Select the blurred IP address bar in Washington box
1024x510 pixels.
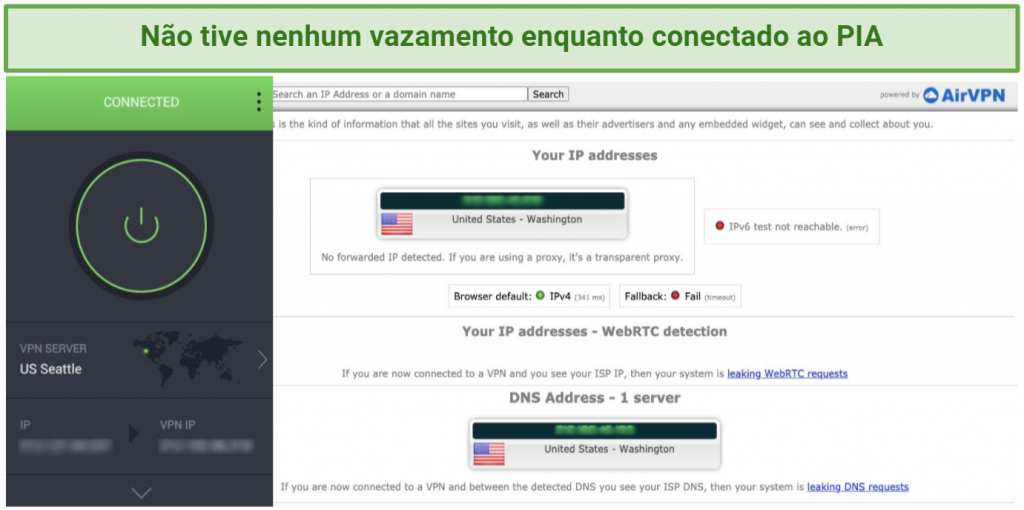pyautogui.click(x=502, y=200)
